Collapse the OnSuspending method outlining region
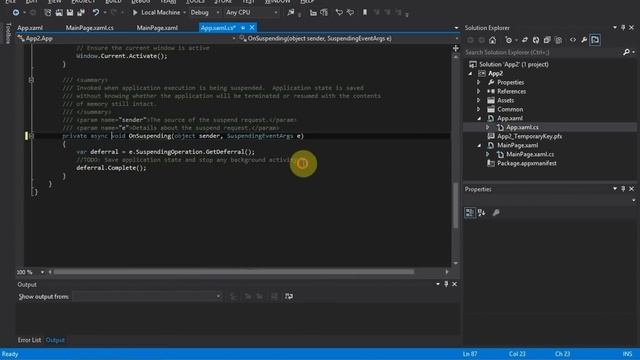Screen dimensions: 640x360 pyautogui.click(x=31, y=136)
